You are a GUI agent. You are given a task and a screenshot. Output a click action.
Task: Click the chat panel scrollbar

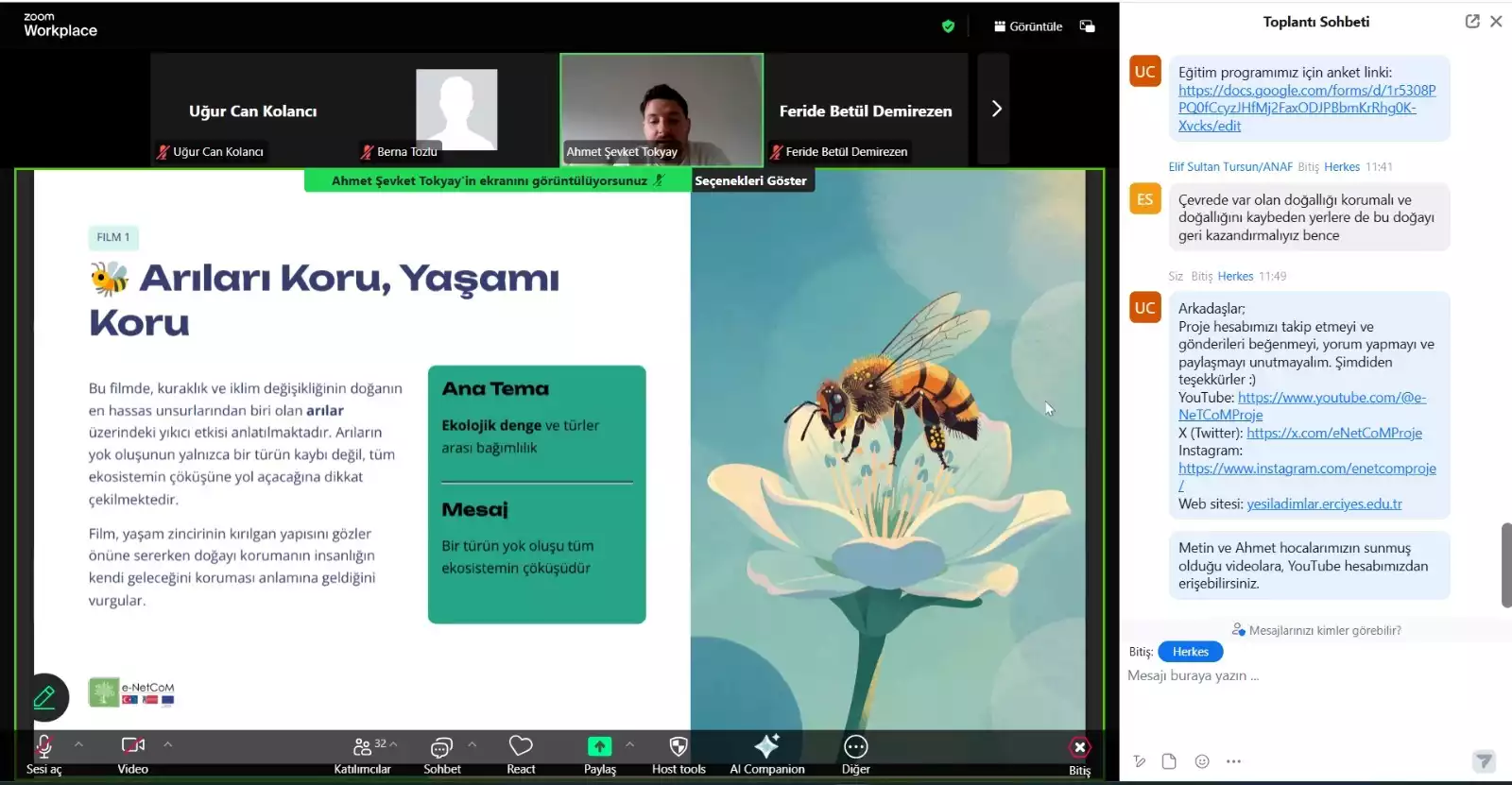[x=1506, y=564]
